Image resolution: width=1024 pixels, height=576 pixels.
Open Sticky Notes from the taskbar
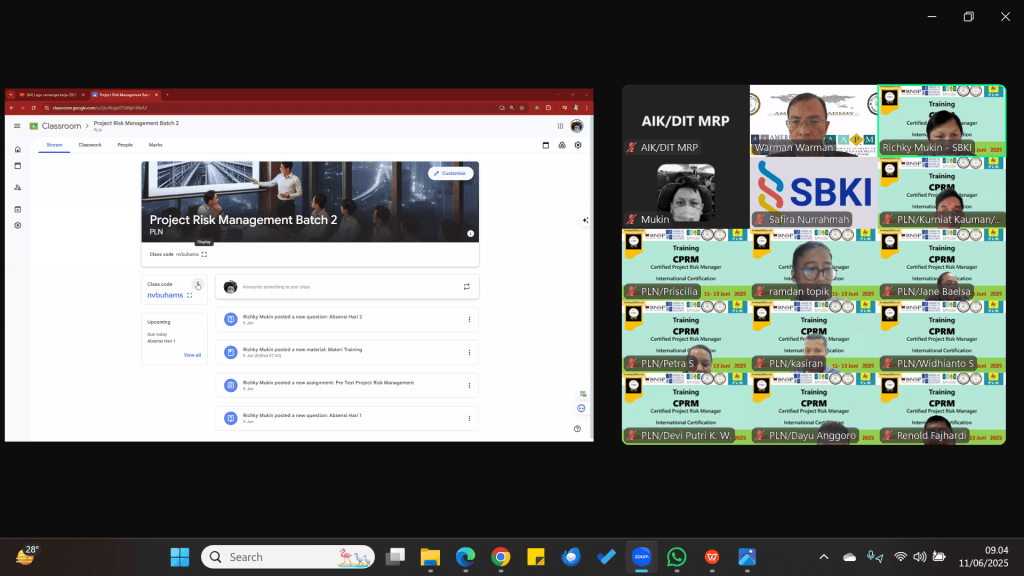coord(536,556)
